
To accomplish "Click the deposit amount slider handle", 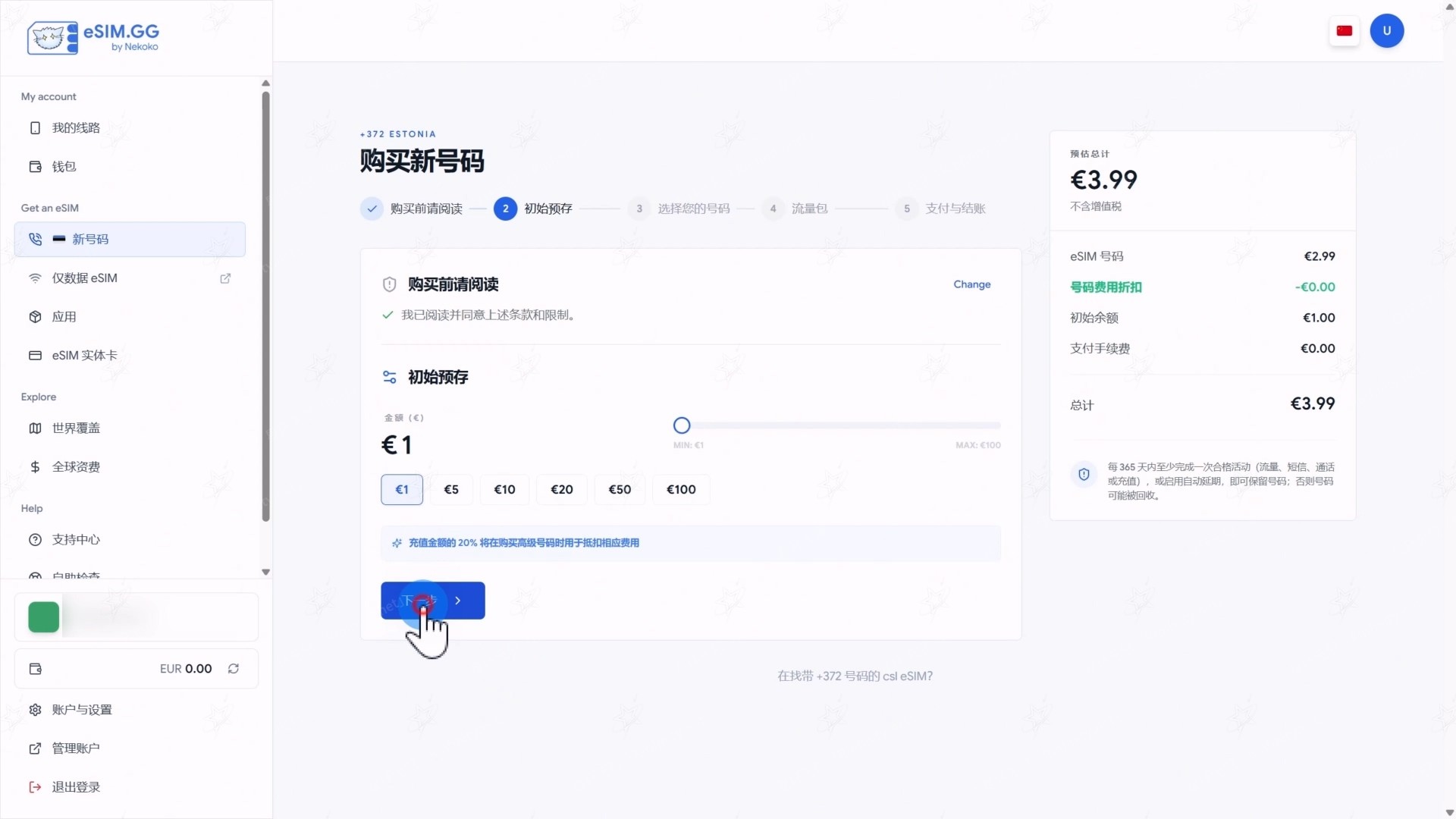I will (682, 425).
